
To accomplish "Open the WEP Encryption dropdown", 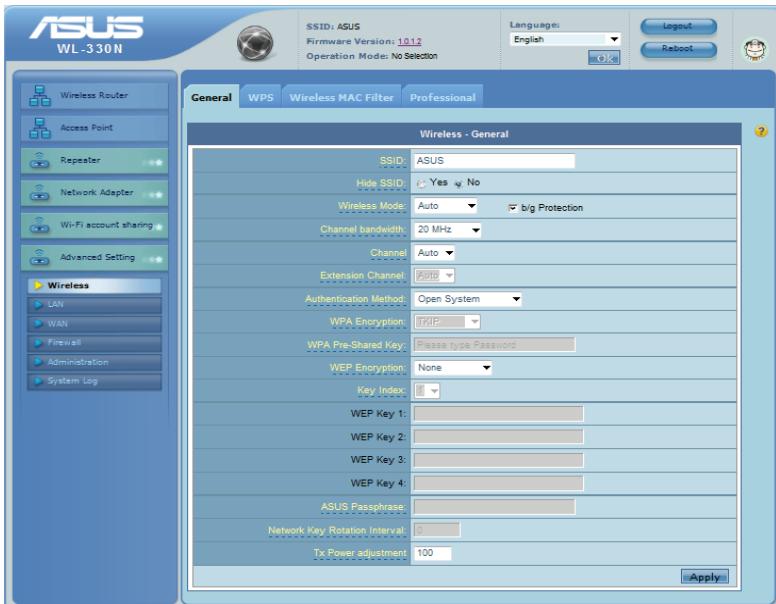I will [453, 368].
